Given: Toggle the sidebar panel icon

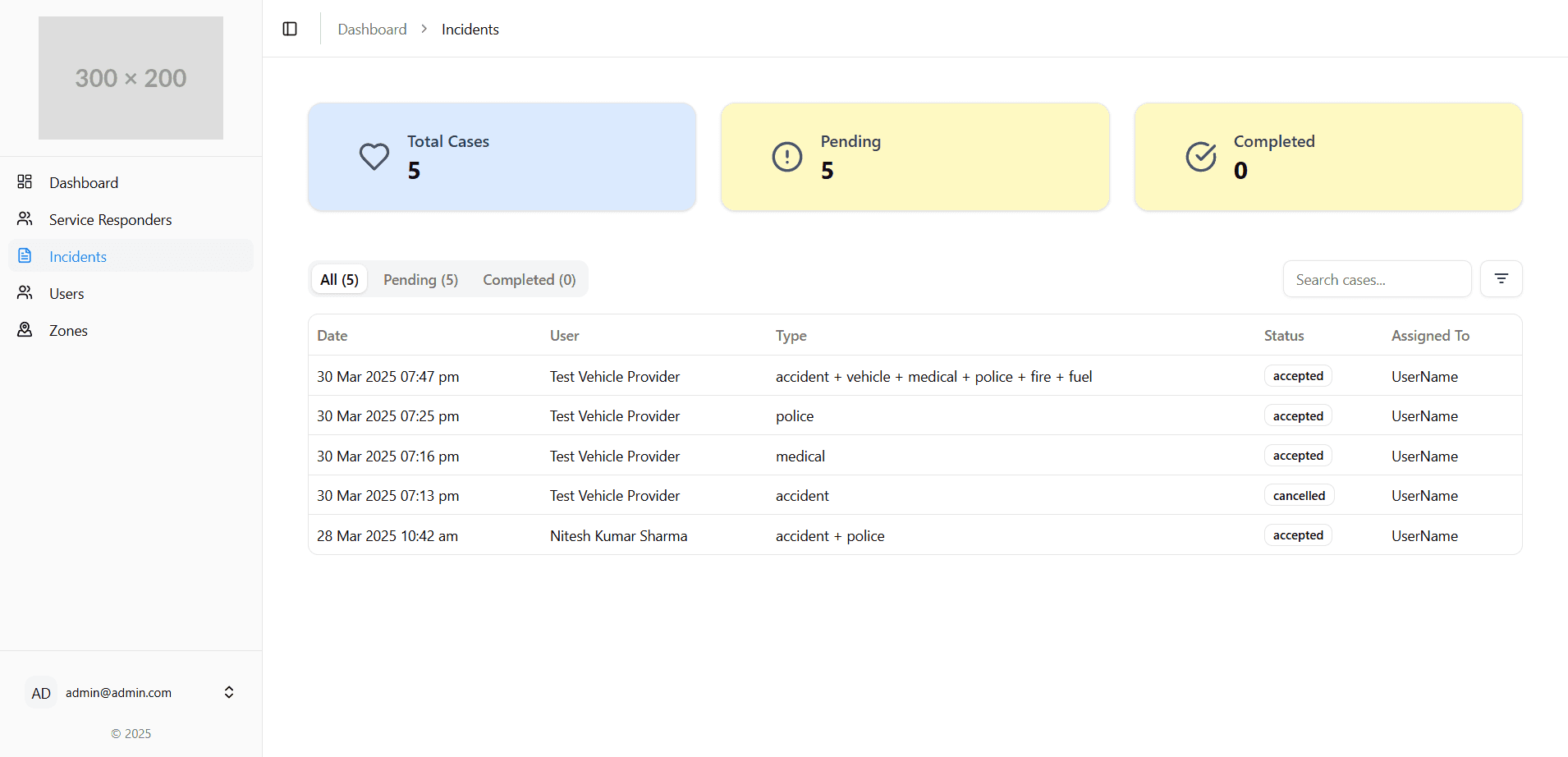Looking at the screenshot, I should click(x=290, y=29).
